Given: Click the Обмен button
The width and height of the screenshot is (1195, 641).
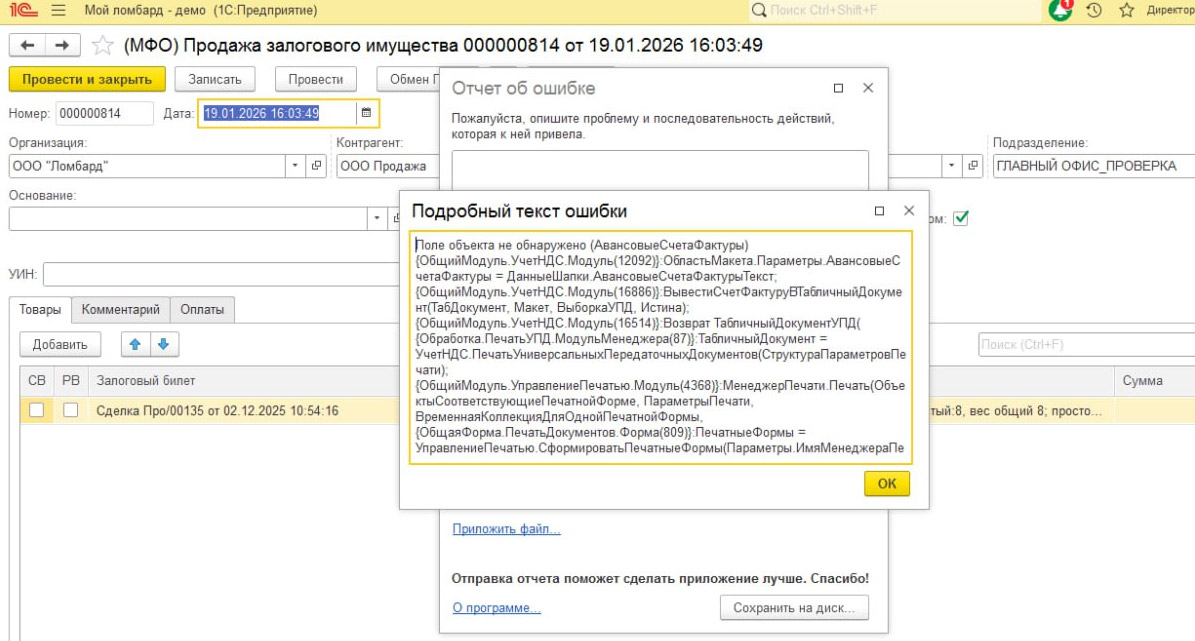Looking at the screenshot, I should coord(408,79).
